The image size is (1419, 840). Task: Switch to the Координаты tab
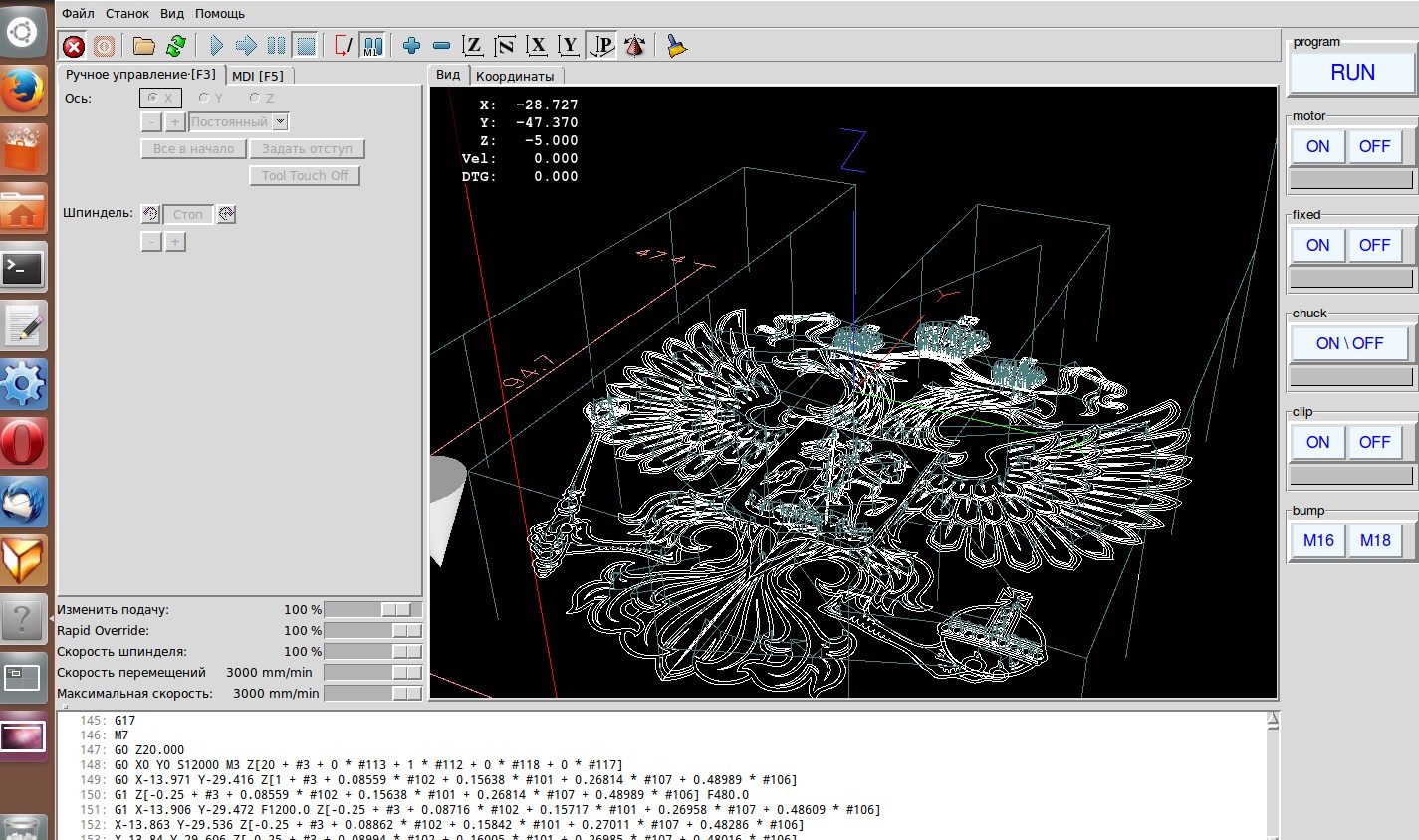[x=514, y=76]
